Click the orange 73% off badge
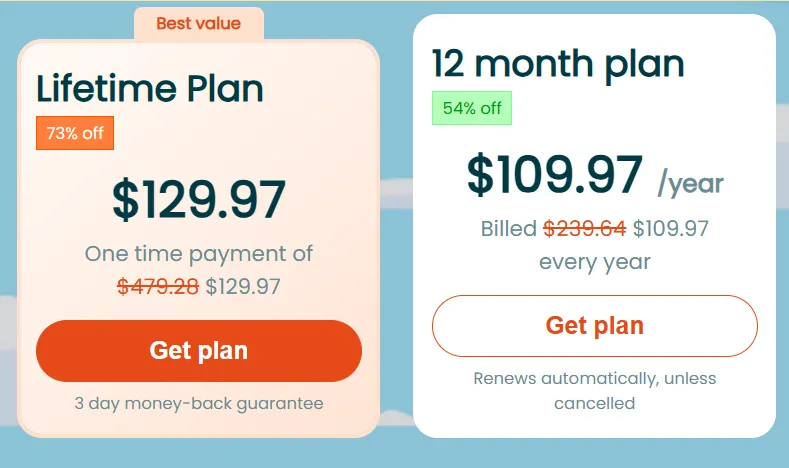Screen dimensions: 789x468 [75, 133]
